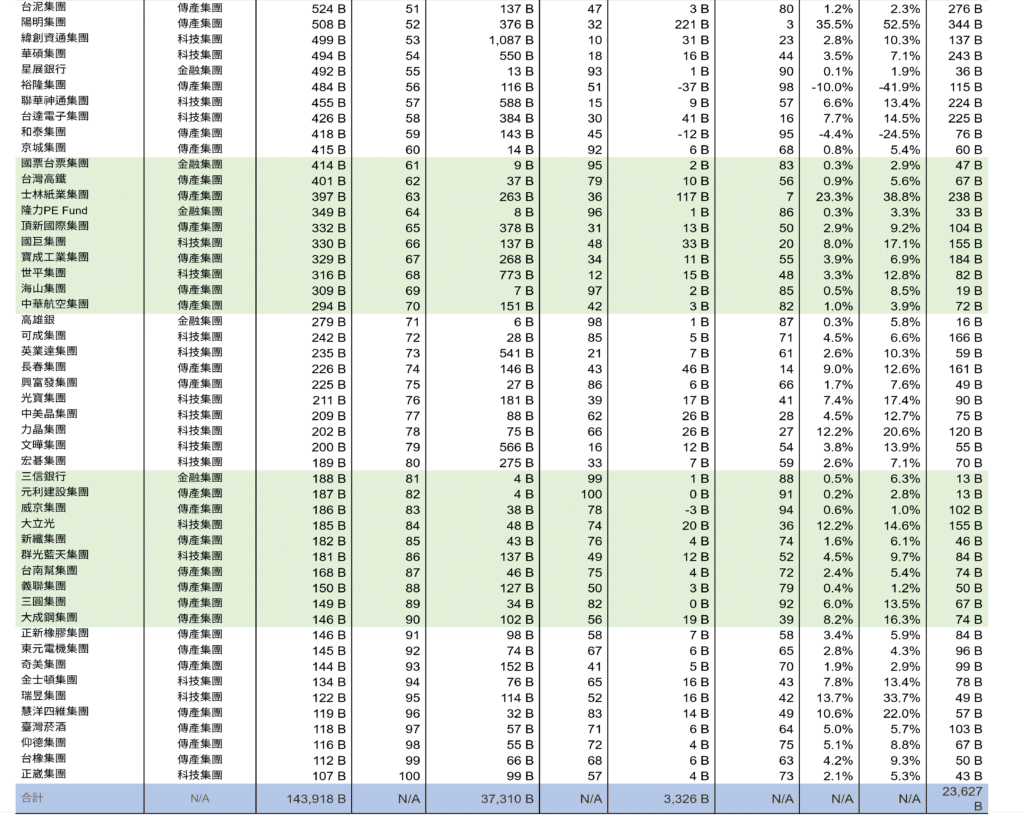Click the 台灣高鐵 row label
The height and width of the screenshot is (821, 1024).
pyautogui.click(x=43, y=180)
